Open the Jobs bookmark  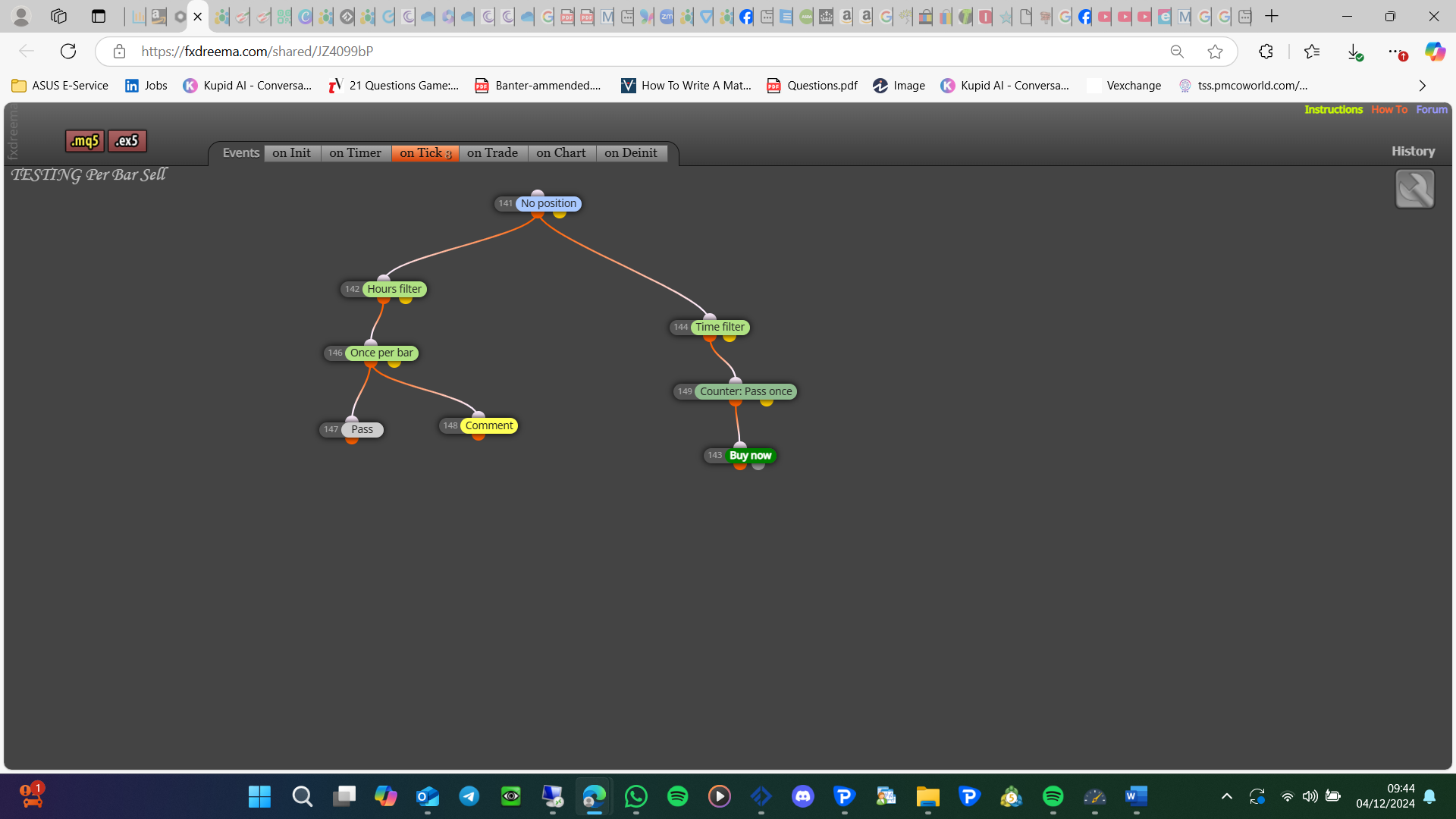(146, 86)
